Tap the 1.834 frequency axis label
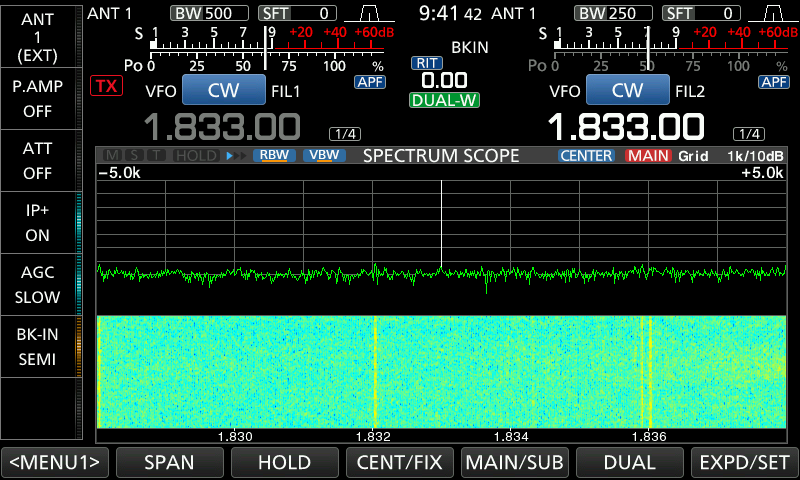800x480 pixels. [x=511, y=437]
